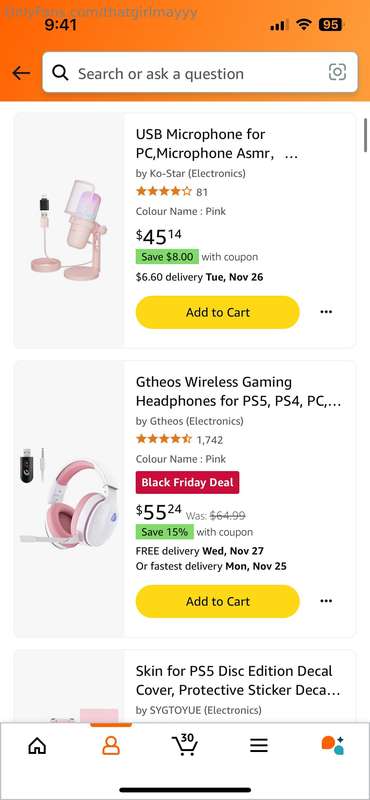Image resolution: width=370 pixels, height=800 pixels.
Task: Open the shopping cart with 30 items
Action: (184, 745)
